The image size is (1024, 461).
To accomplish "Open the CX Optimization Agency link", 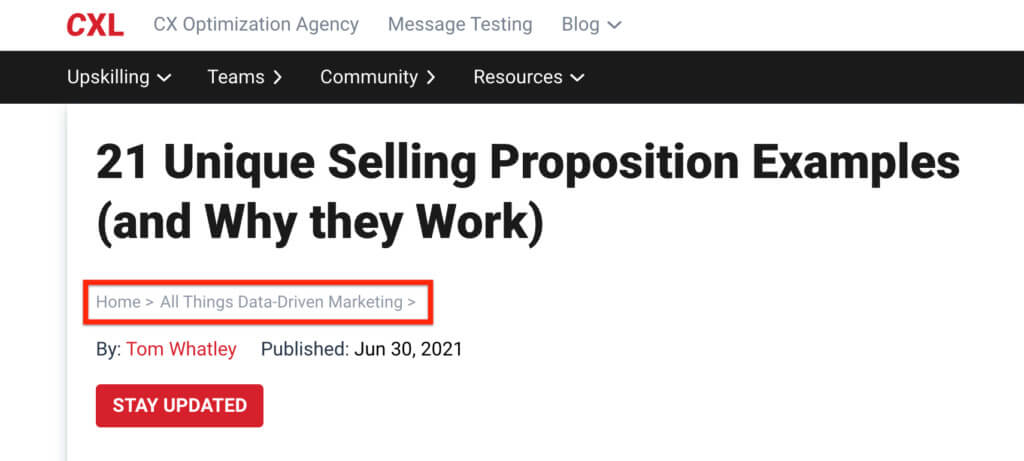I will [256, 25].
